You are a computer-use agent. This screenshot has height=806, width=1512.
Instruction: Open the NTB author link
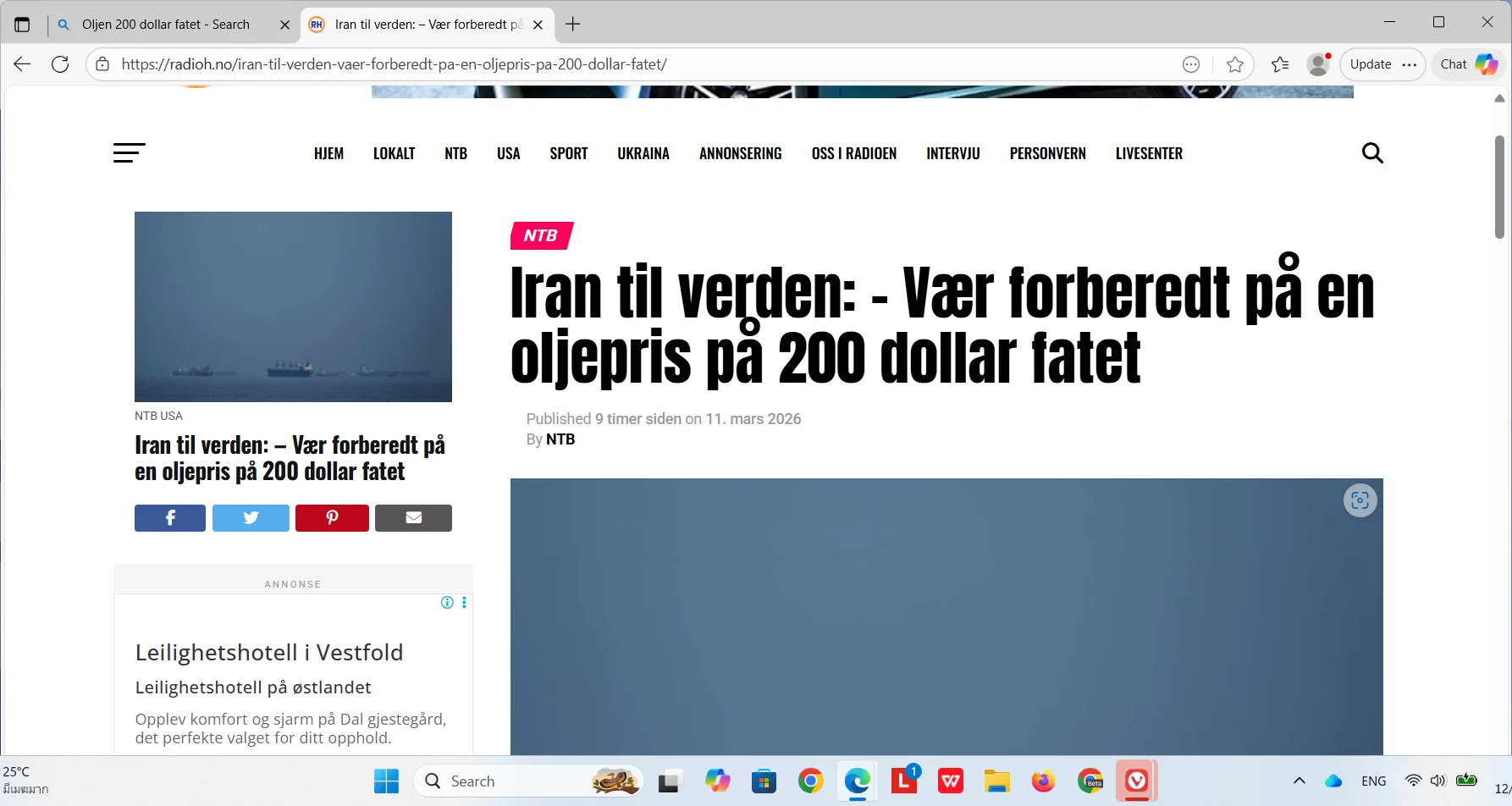pos(560,439)
